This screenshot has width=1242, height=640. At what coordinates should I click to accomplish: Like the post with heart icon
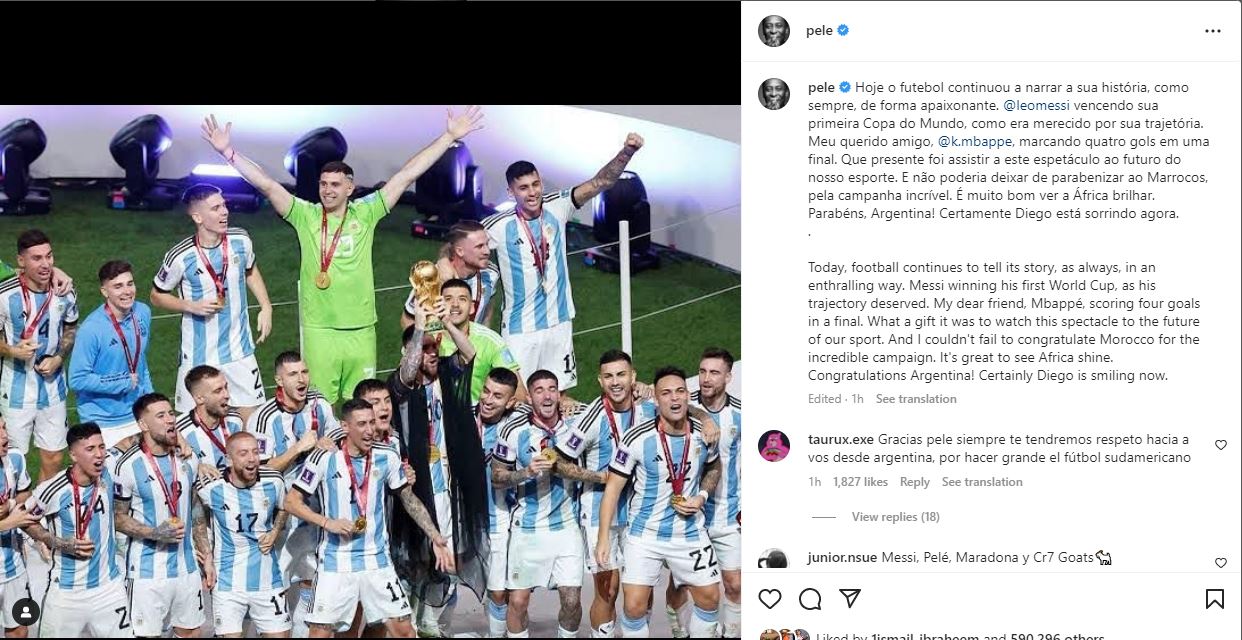pos(769,599)
